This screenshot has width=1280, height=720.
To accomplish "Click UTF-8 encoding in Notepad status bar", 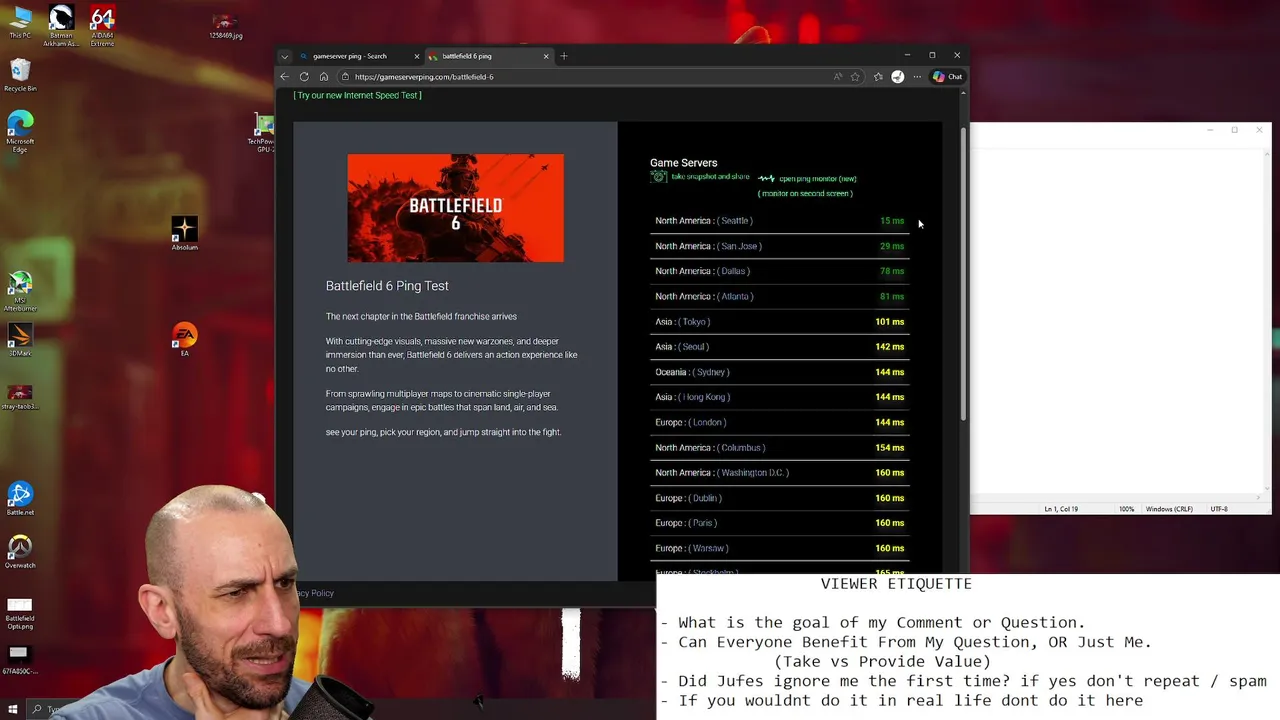I will [x=1219, y=509].
